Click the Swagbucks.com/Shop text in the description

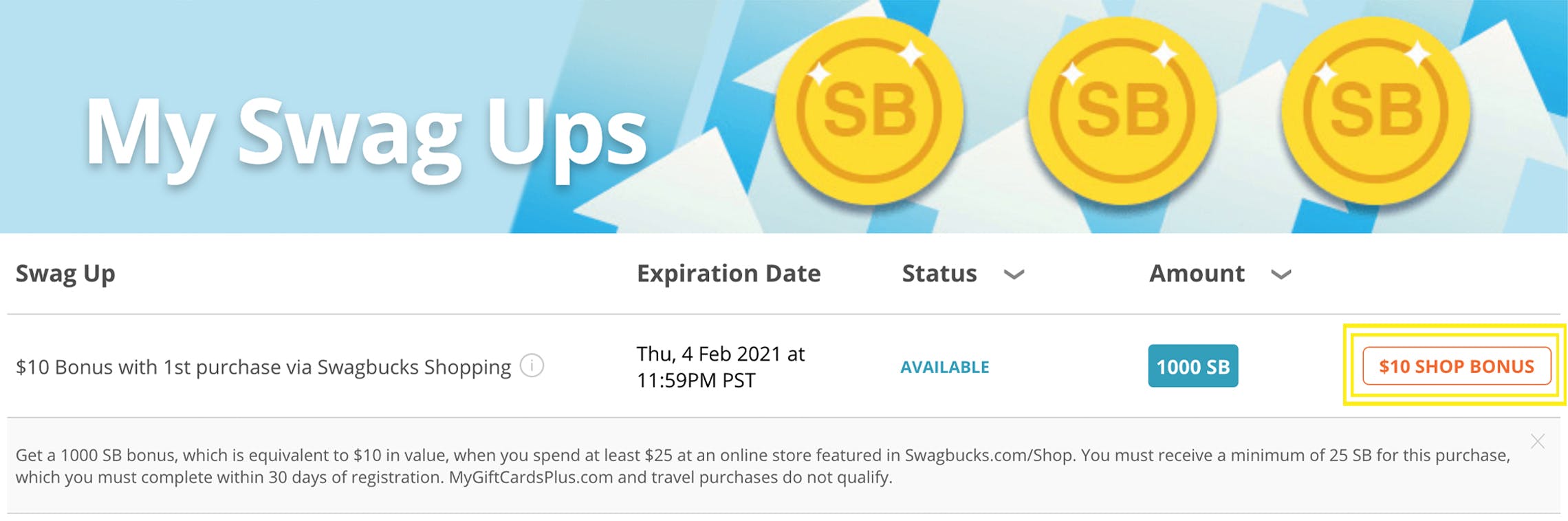point(988,456)
